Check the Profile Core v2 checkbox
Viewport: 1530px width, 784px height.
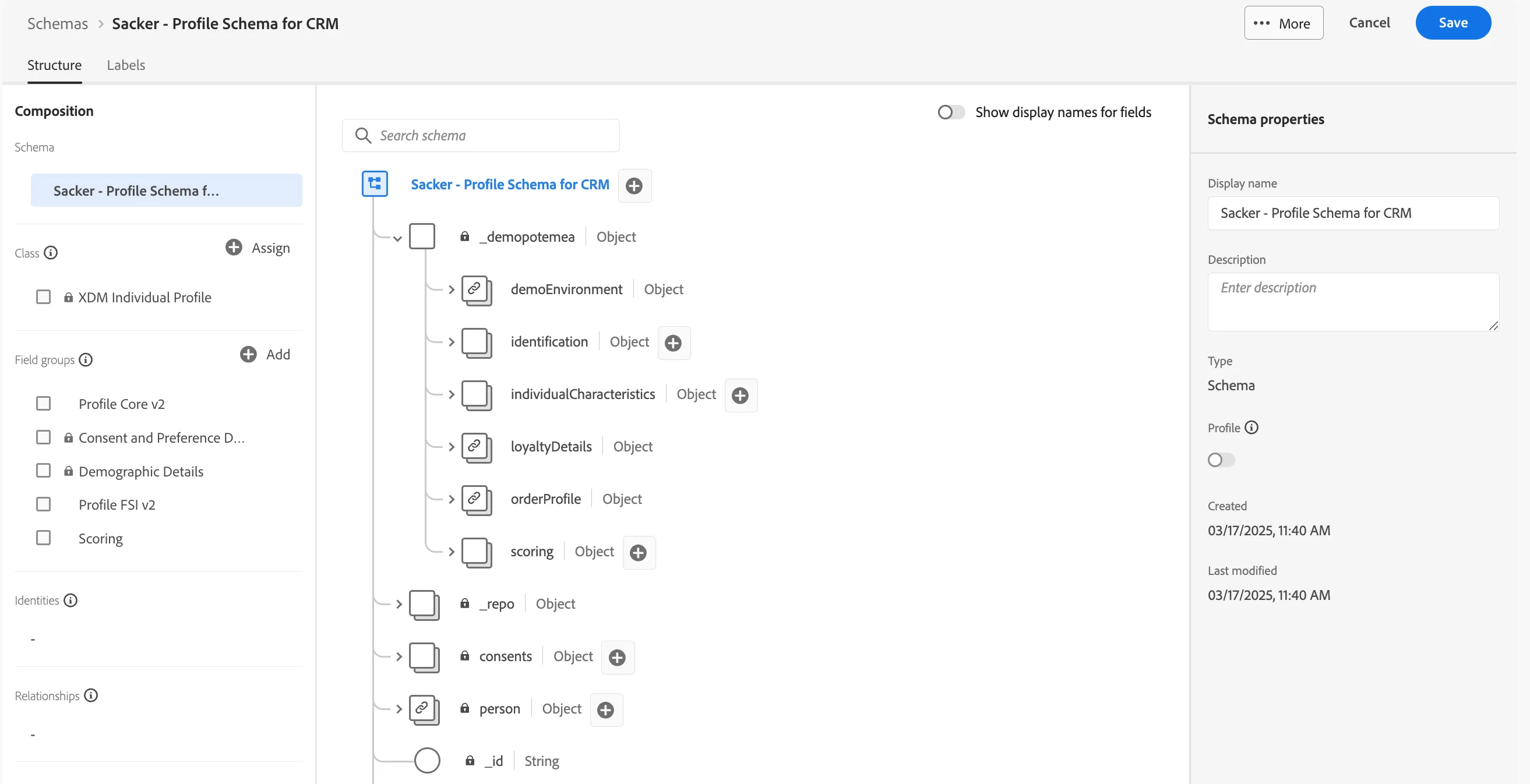pyautogui.click(x=43, y=404)
